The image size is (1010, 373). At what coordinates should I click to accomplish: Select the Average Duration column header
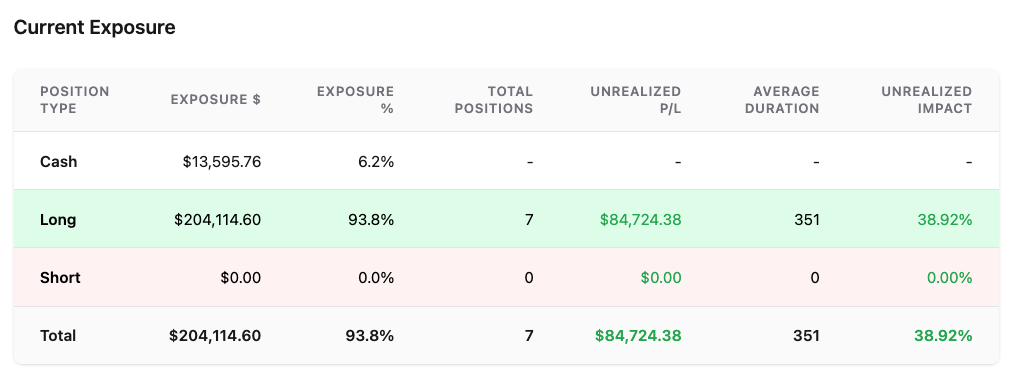point(782,100)
